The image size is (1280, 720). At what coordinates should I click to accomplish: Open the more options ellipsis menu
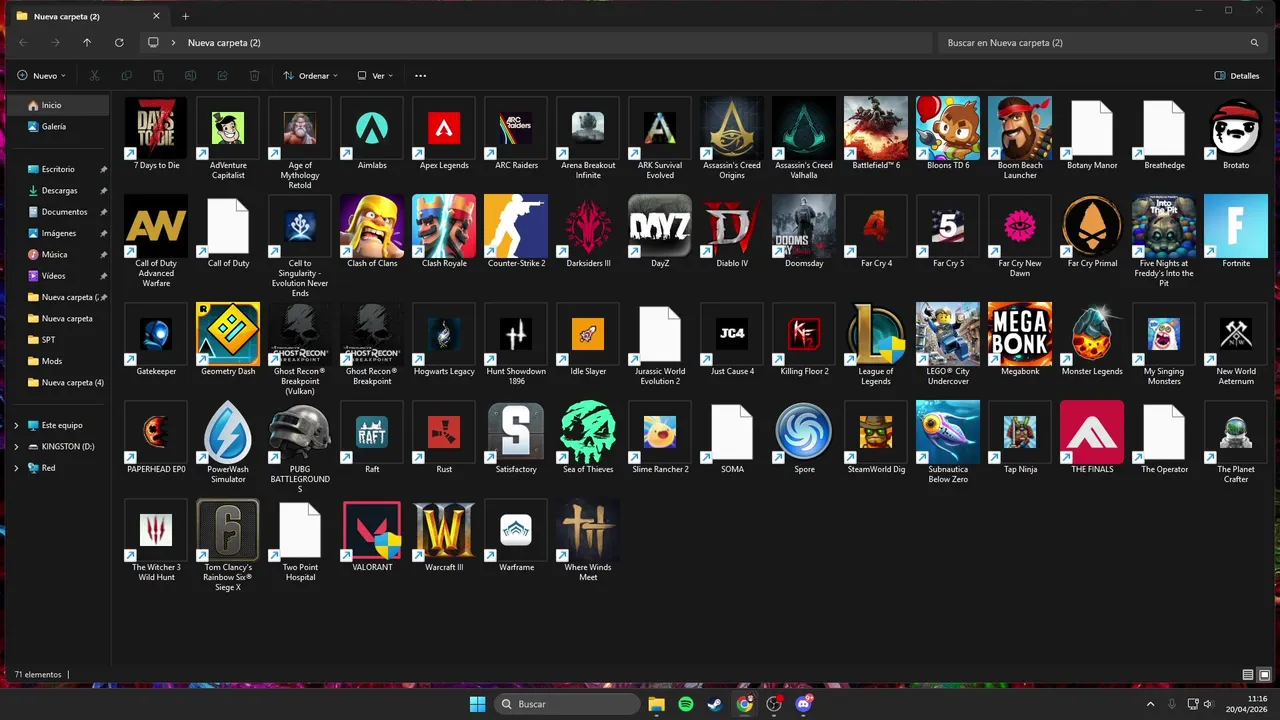point(420,75)
